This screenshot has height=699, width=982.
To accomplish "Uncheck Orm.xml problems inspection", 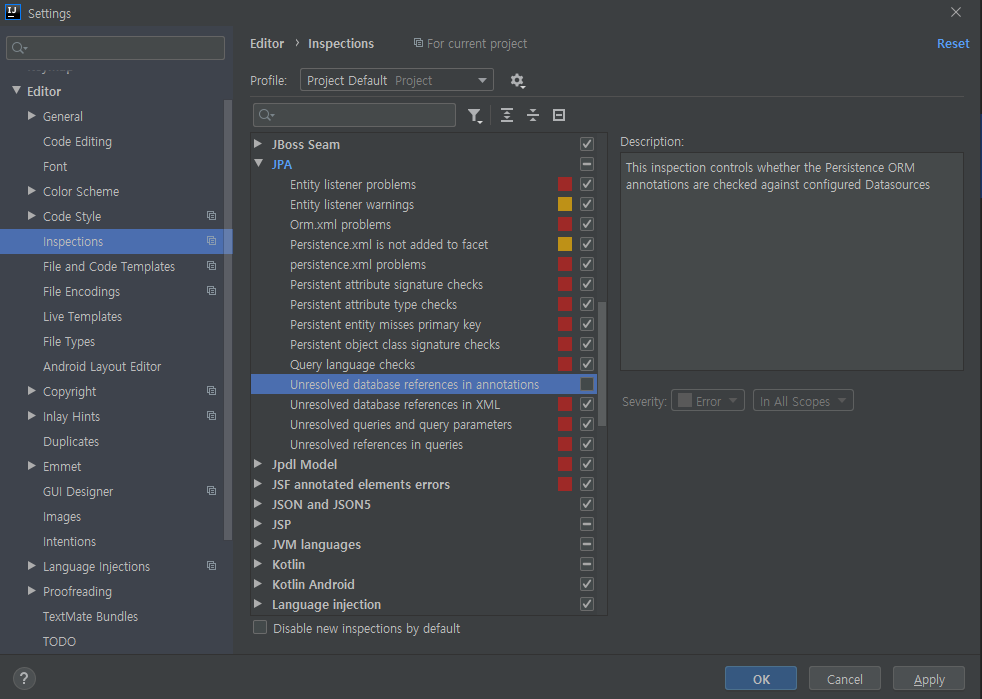I will point(587,224).
